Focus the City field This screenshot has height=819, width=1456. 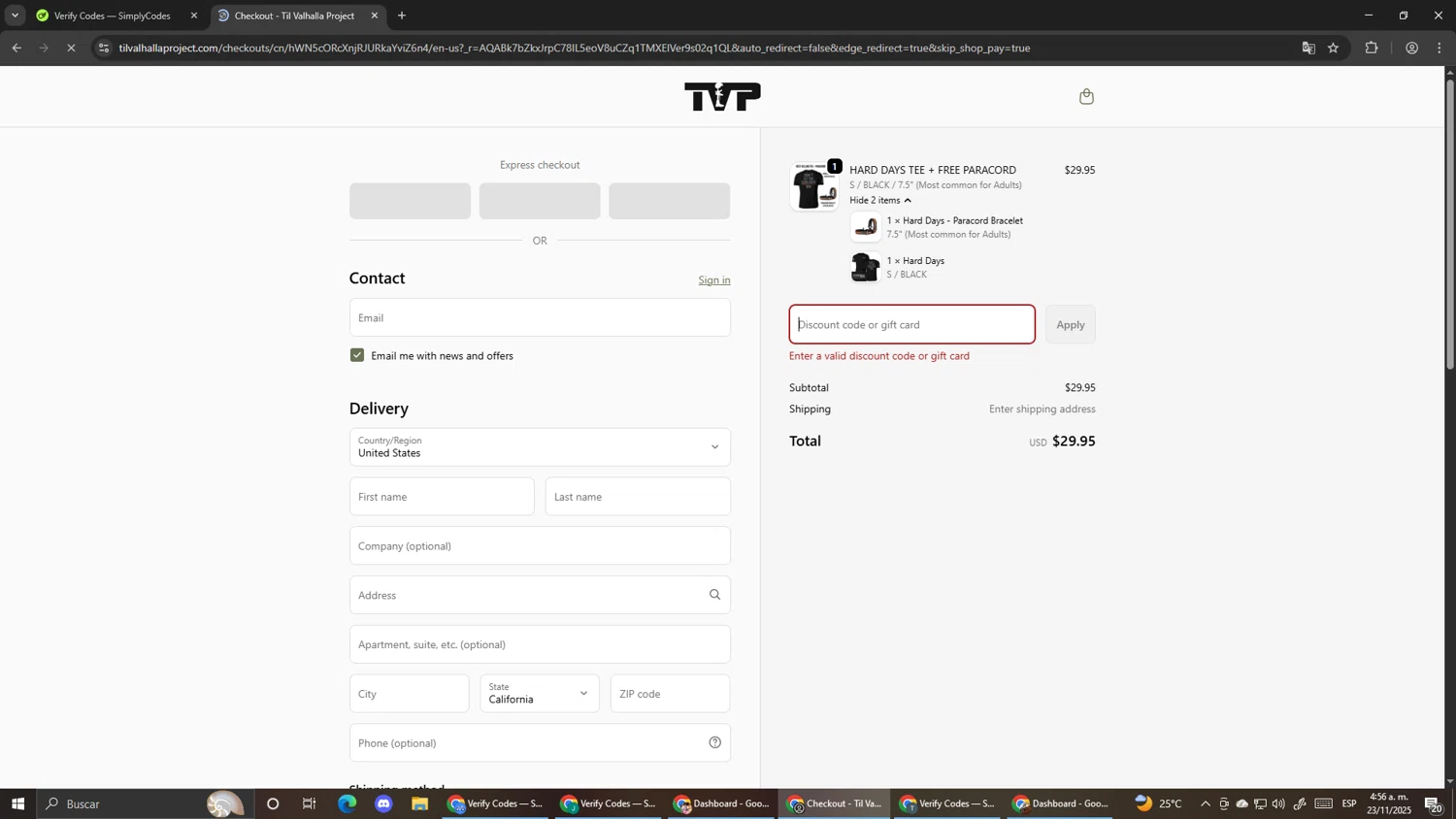409,694
